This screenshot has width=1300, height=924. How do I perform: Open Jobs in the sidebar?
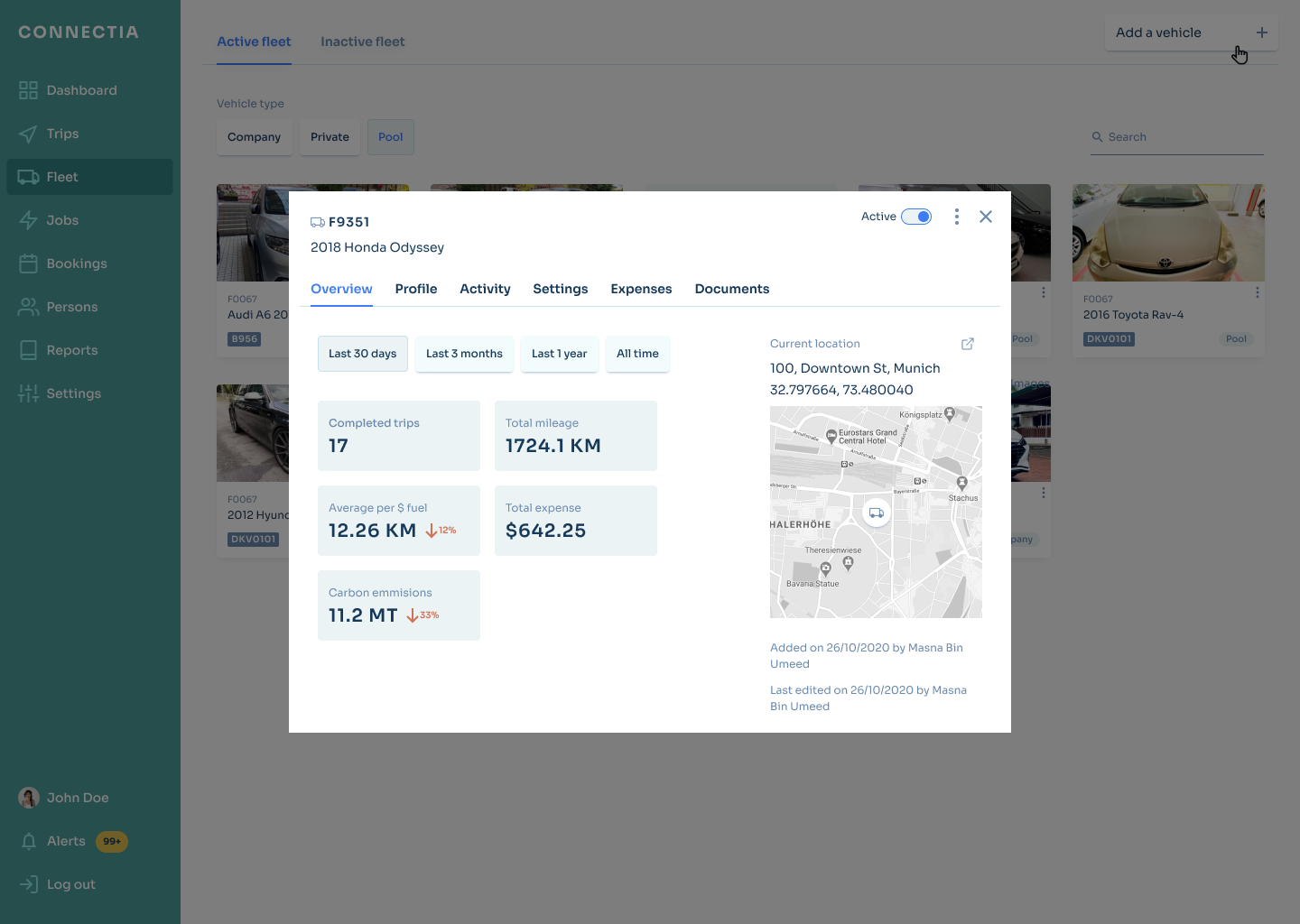(x=89, y=220)
